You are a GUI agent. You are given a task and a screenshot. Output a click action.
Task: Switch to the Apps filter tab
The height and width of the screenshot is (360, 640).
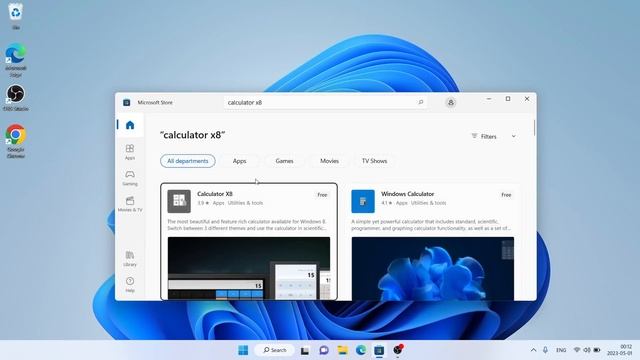pyautogui.click(x=240, y=161)
